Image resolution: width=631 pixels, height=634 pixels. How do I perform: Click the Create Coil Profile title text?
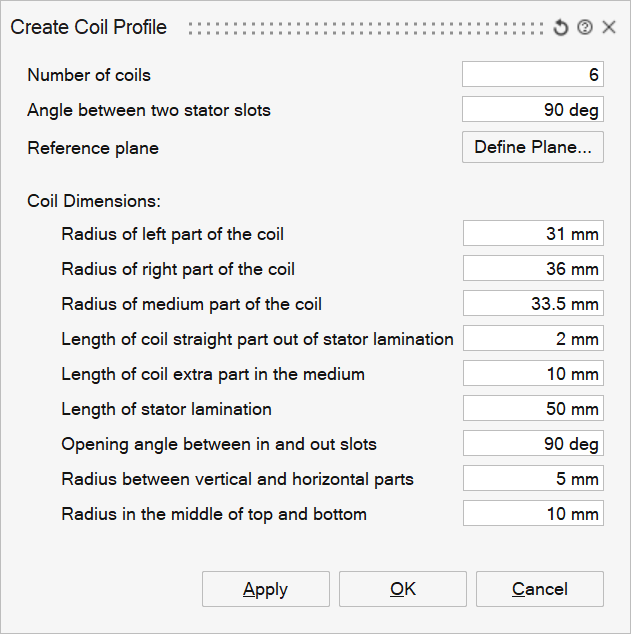88,28
